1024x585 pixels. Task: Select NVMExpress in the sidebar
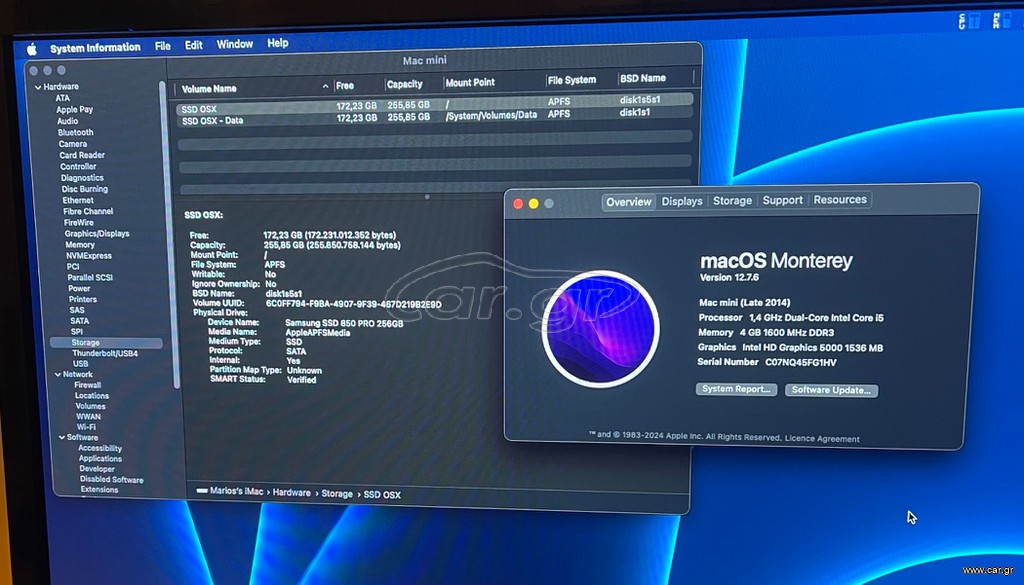point(89,256)
